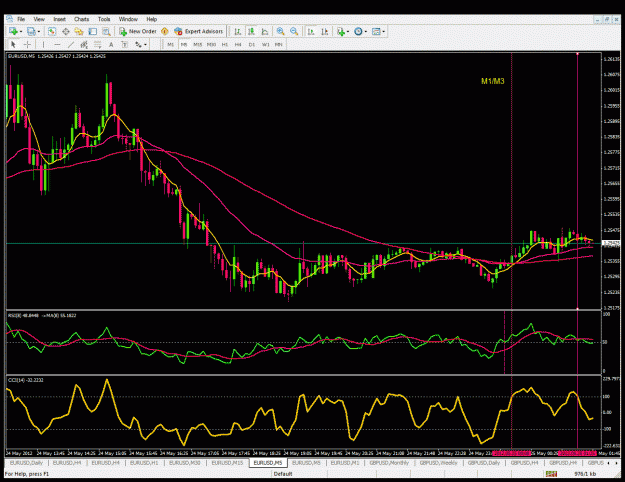Open the Charts menu
The image size is (625, 482).
[81, 19]
